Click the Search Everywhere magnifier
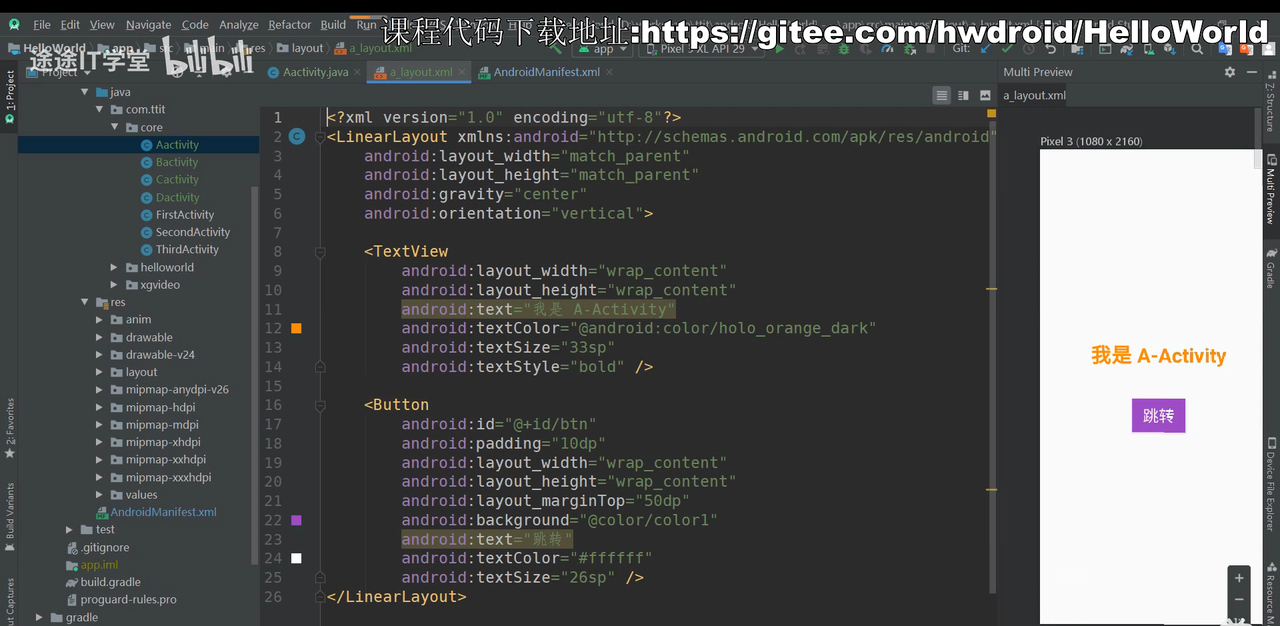1280x626 pixels. click(1197, 48)
